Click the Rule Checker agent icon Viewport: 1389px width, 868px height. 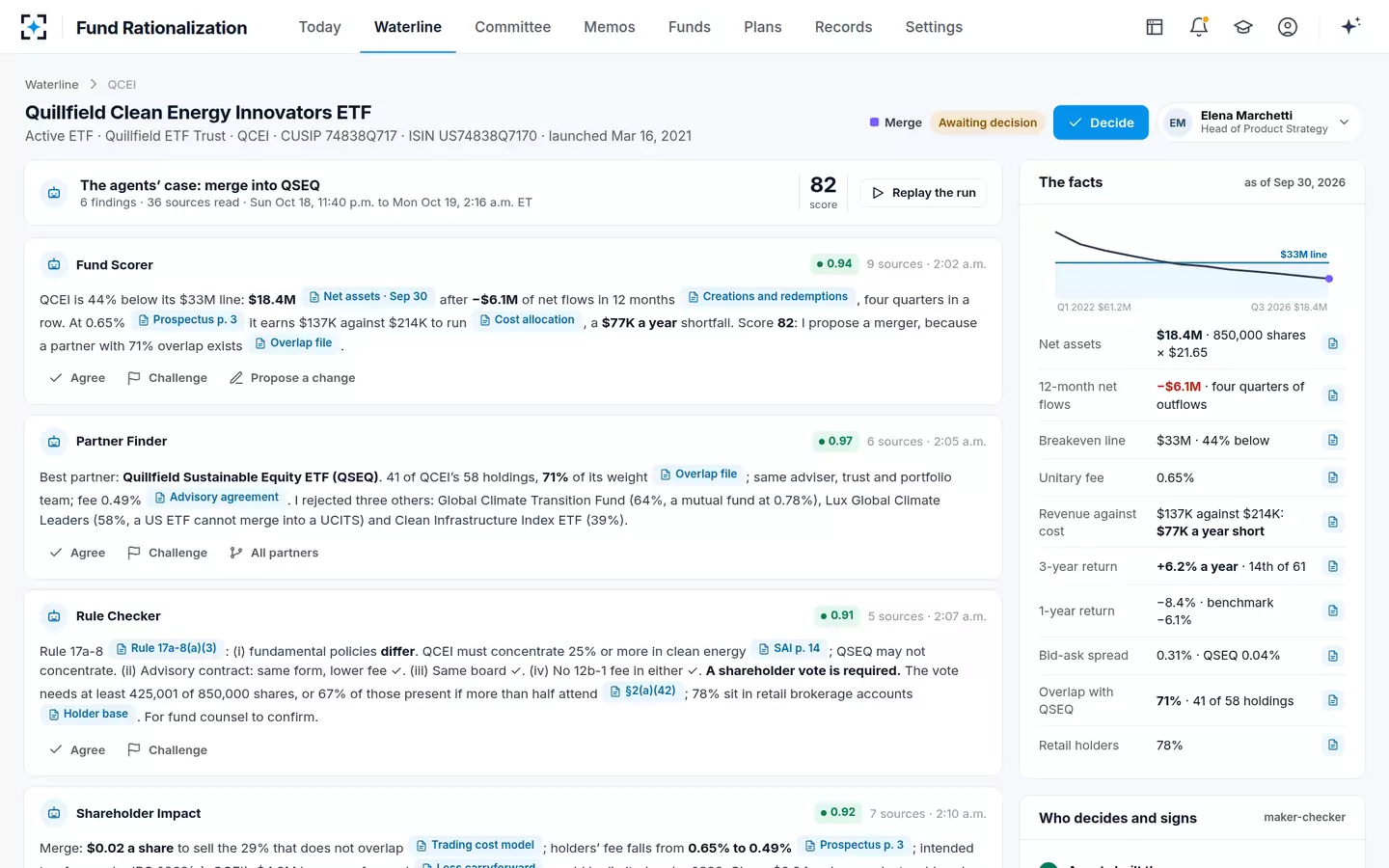tap(54, 616)
